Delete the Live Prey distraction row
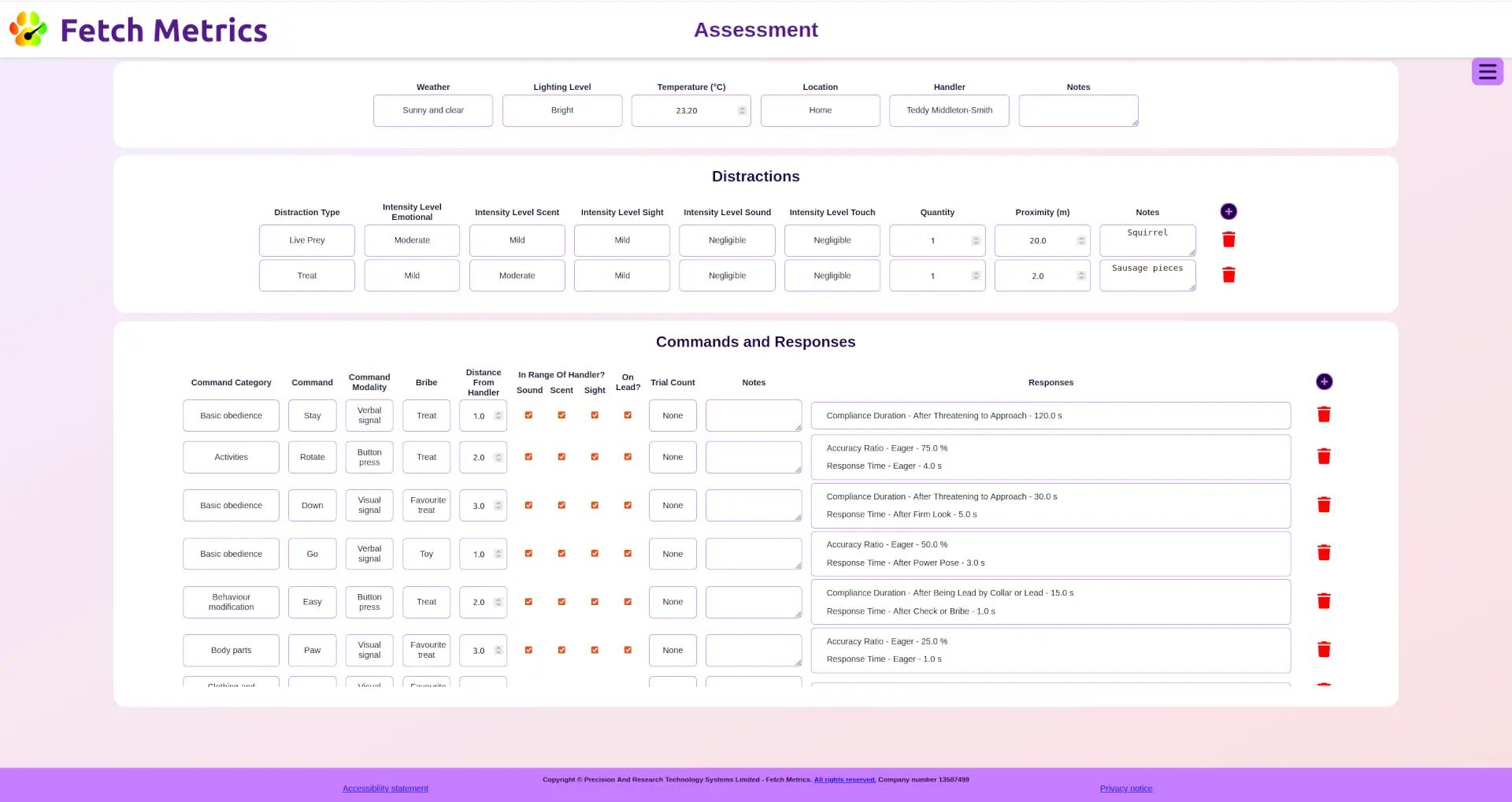Screen dimensions: 1512x802 pyautogui.click(x=1228, y=239)
